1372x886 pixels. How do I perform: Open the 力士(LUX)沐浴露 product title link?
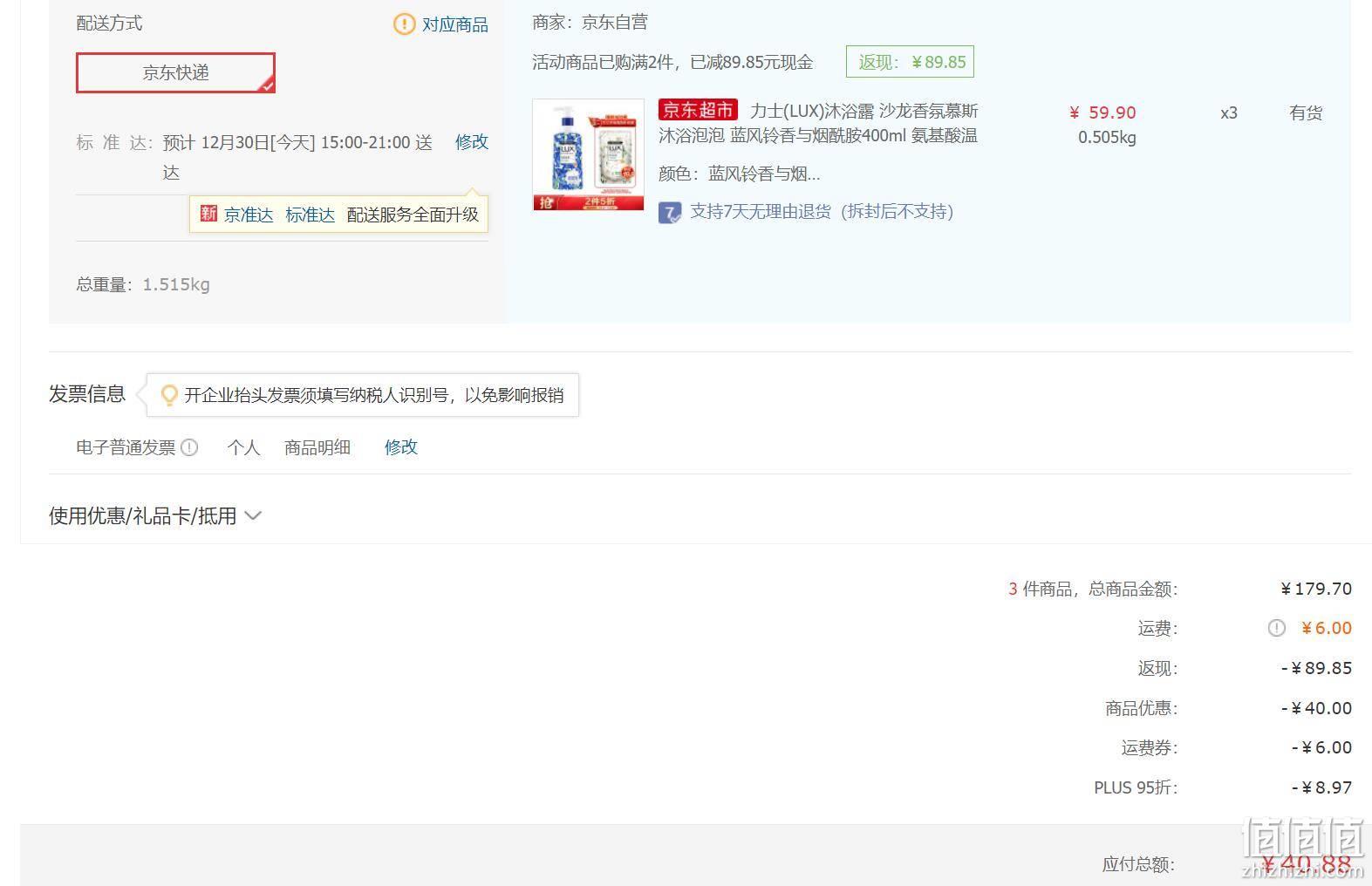pos(818,123)
